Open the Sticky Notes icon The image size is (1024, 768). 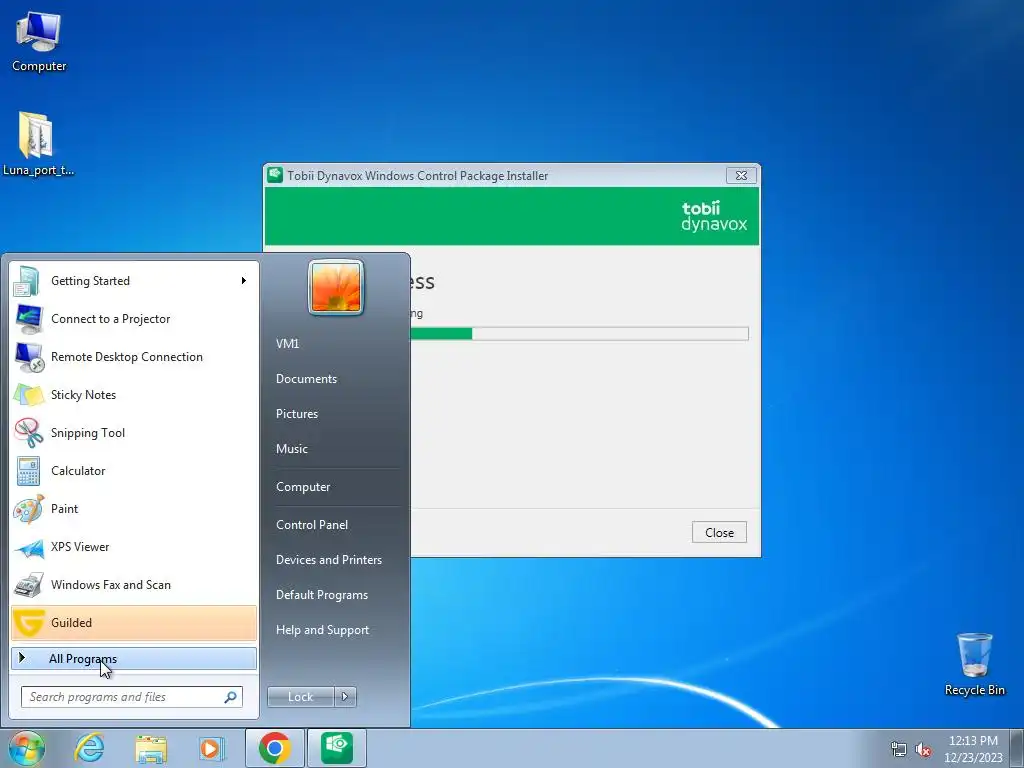tap(28, 394)
